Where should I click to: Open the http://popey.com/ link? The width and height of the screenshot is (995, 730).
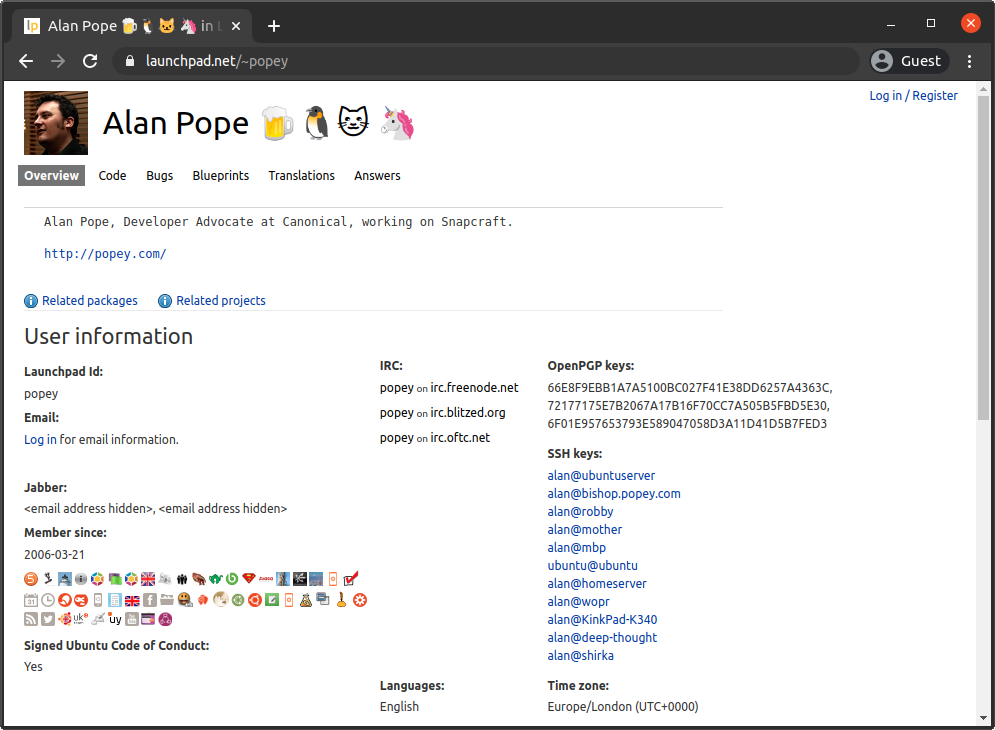[105, 254]
